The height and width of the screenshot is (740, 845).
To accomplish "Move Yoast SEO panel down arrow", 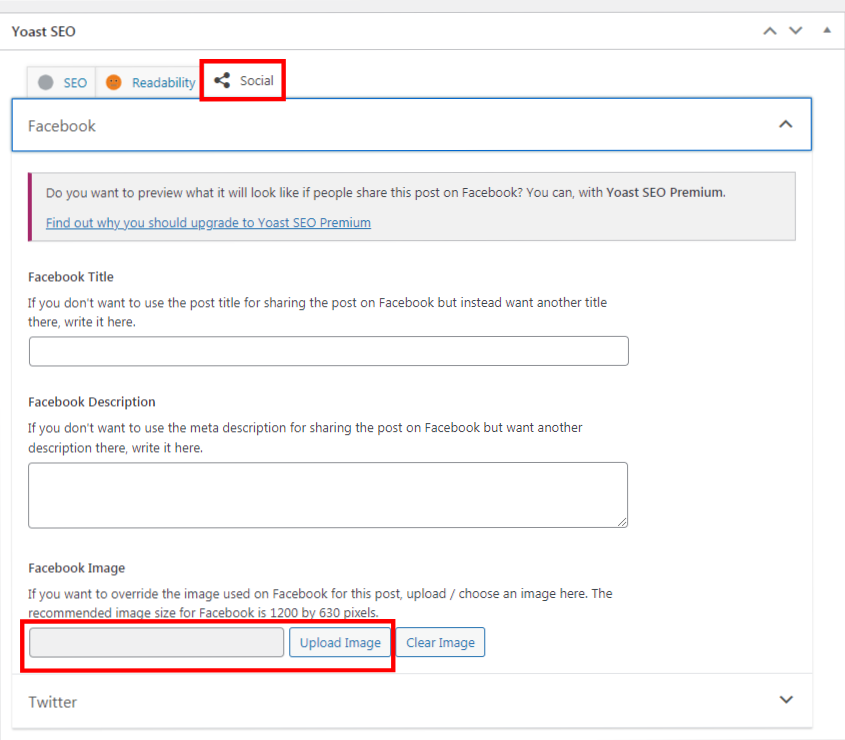I will pyautogui.click(x=796, y=31).
